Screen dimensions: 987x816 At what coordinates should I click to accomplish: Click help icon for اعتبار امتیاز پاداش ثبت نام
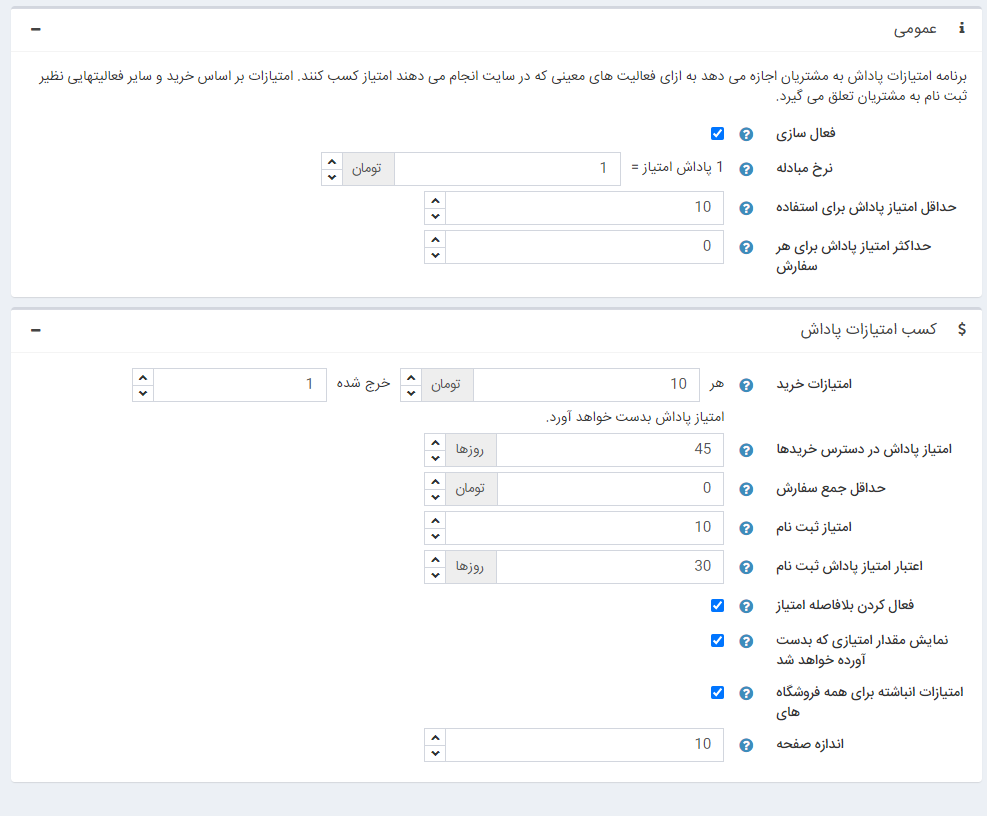(745, 567)
